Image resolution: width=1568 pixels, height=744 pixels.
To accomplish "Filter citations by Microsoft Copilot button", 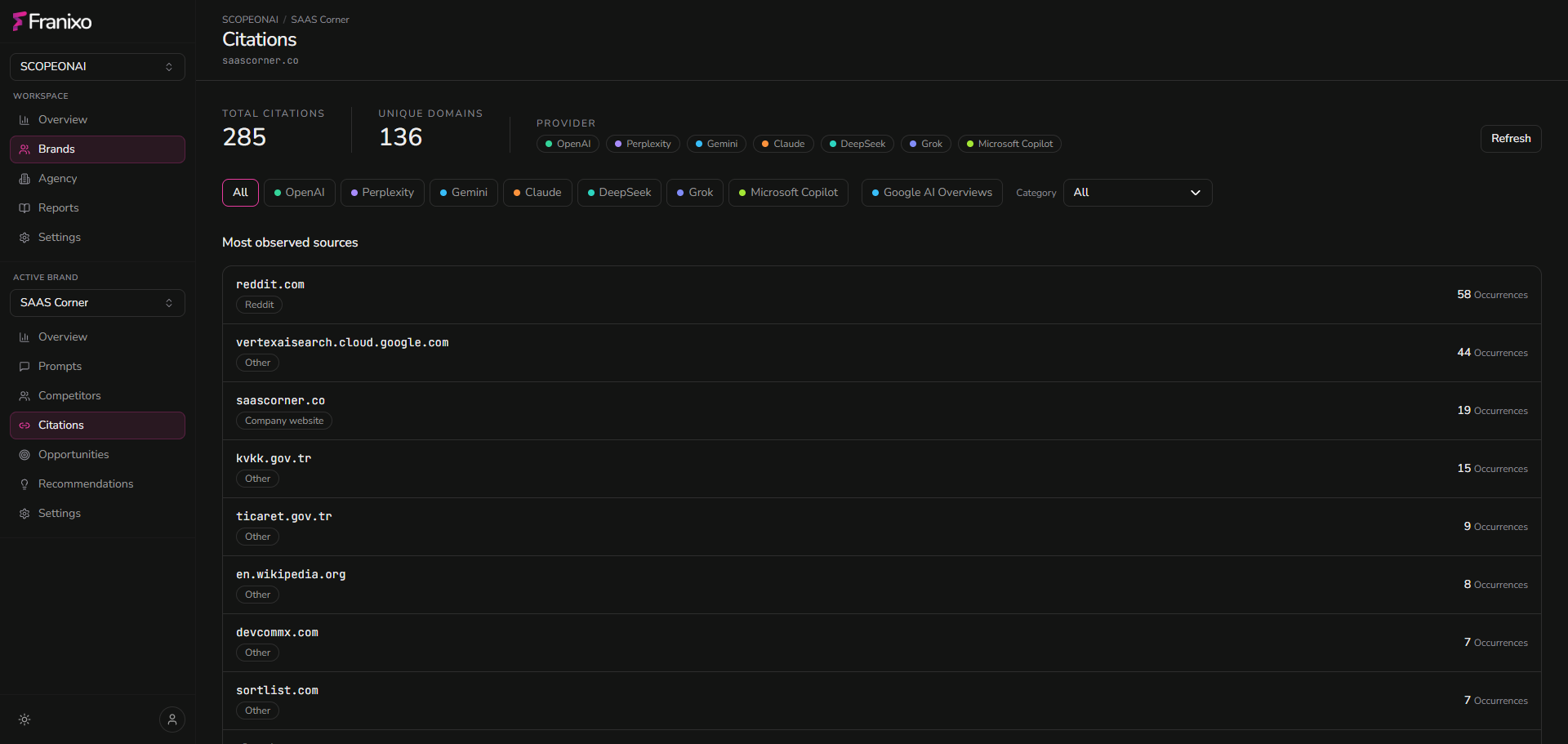I will [788, 193].
